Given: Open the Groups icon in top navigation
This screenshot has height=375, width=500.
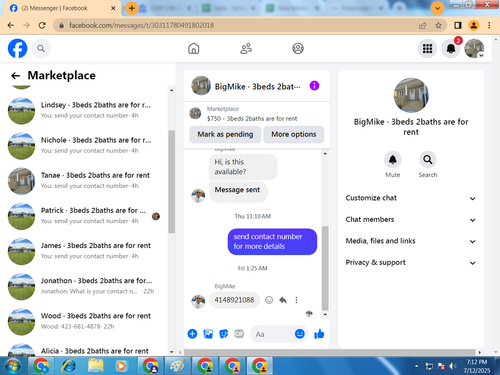Looking at the screenshot, I should (298, 49).
